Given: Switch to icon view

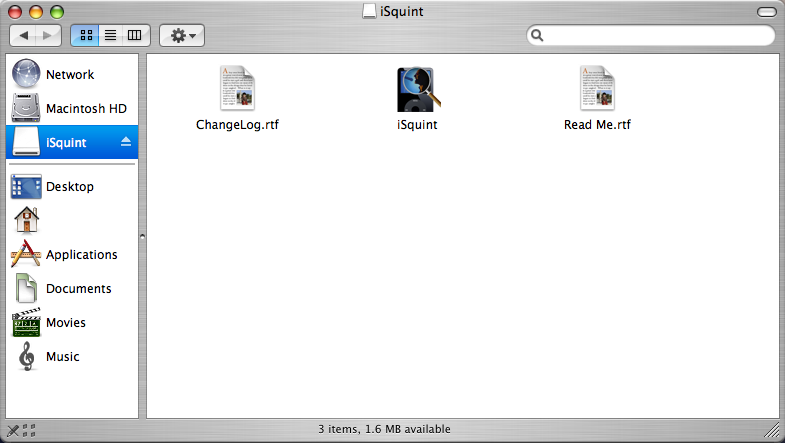Looking at the screenshot, I should 85,35.
